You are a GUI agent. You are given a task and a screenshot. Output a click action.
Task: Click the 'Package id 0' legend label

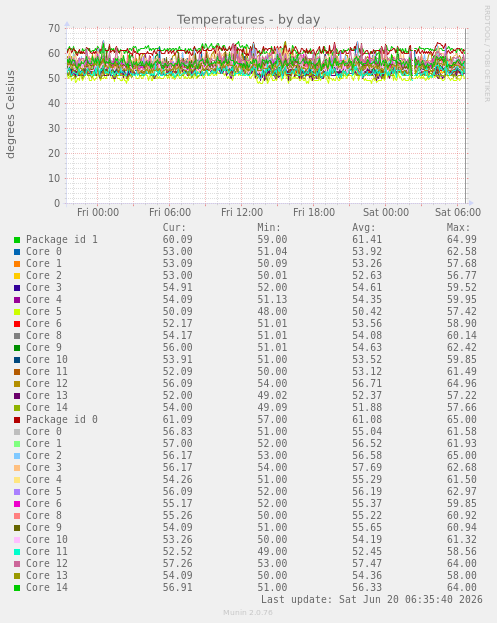(x=62, y=420)
